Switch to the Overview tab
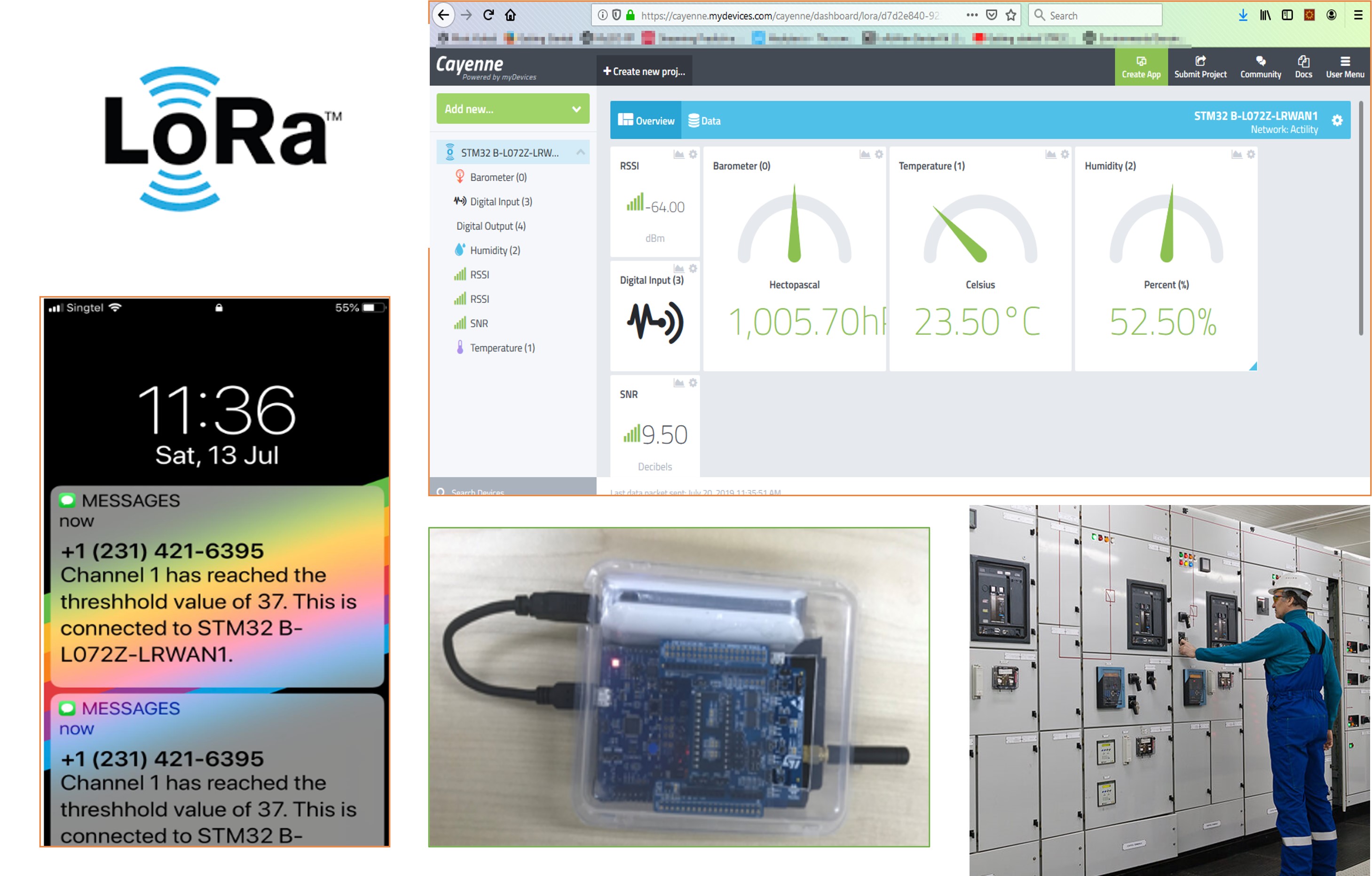 coord(646,120)
